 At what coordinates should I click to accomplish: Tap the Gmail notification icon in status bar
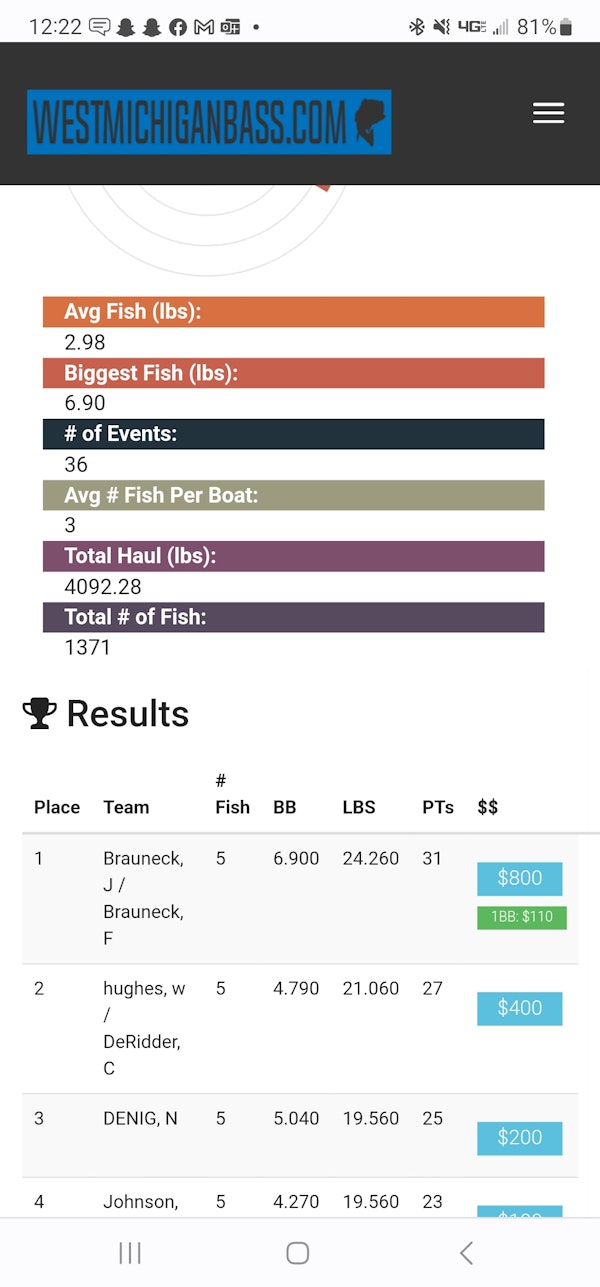pyautogui.click(x=204, y=27)
